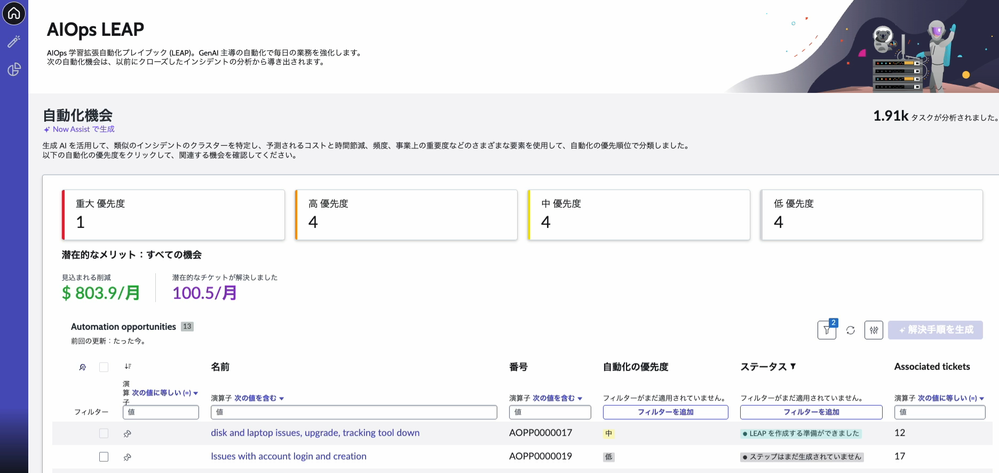Select the 重大 優先度 card
The image size is (999, 473).
[x=173, y=215]
